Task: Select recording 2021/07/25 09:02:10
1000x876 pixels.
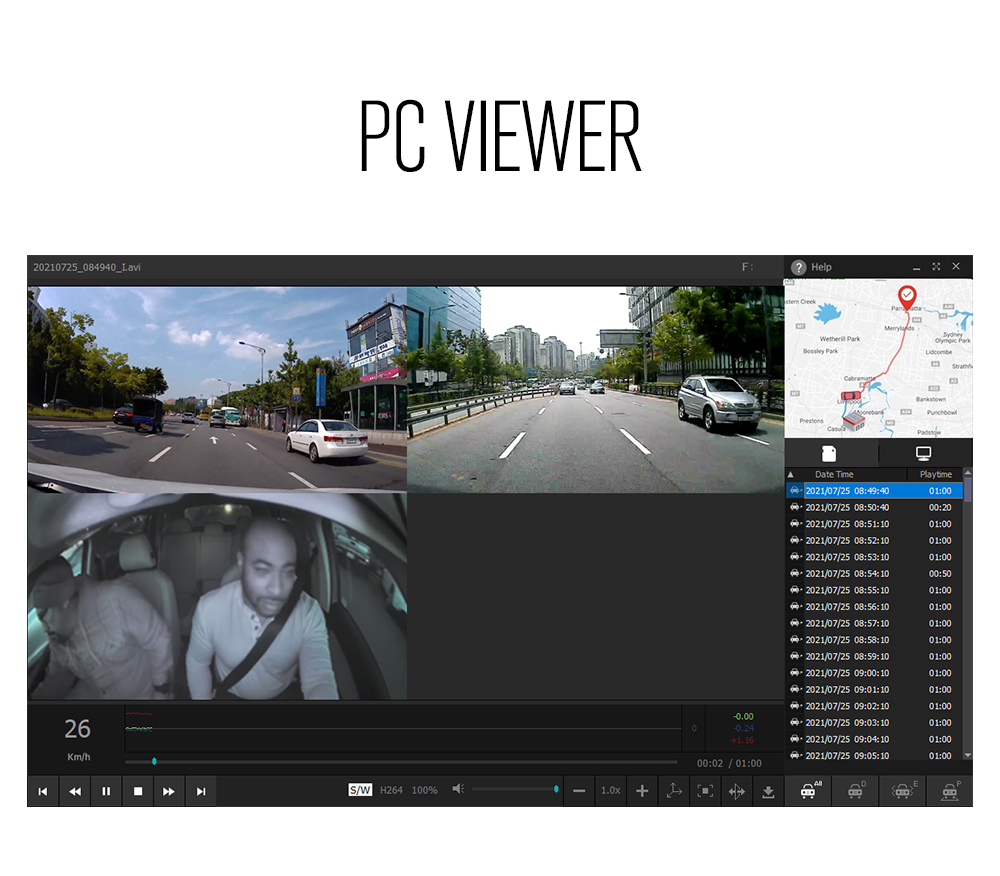Action: (874, 706)
